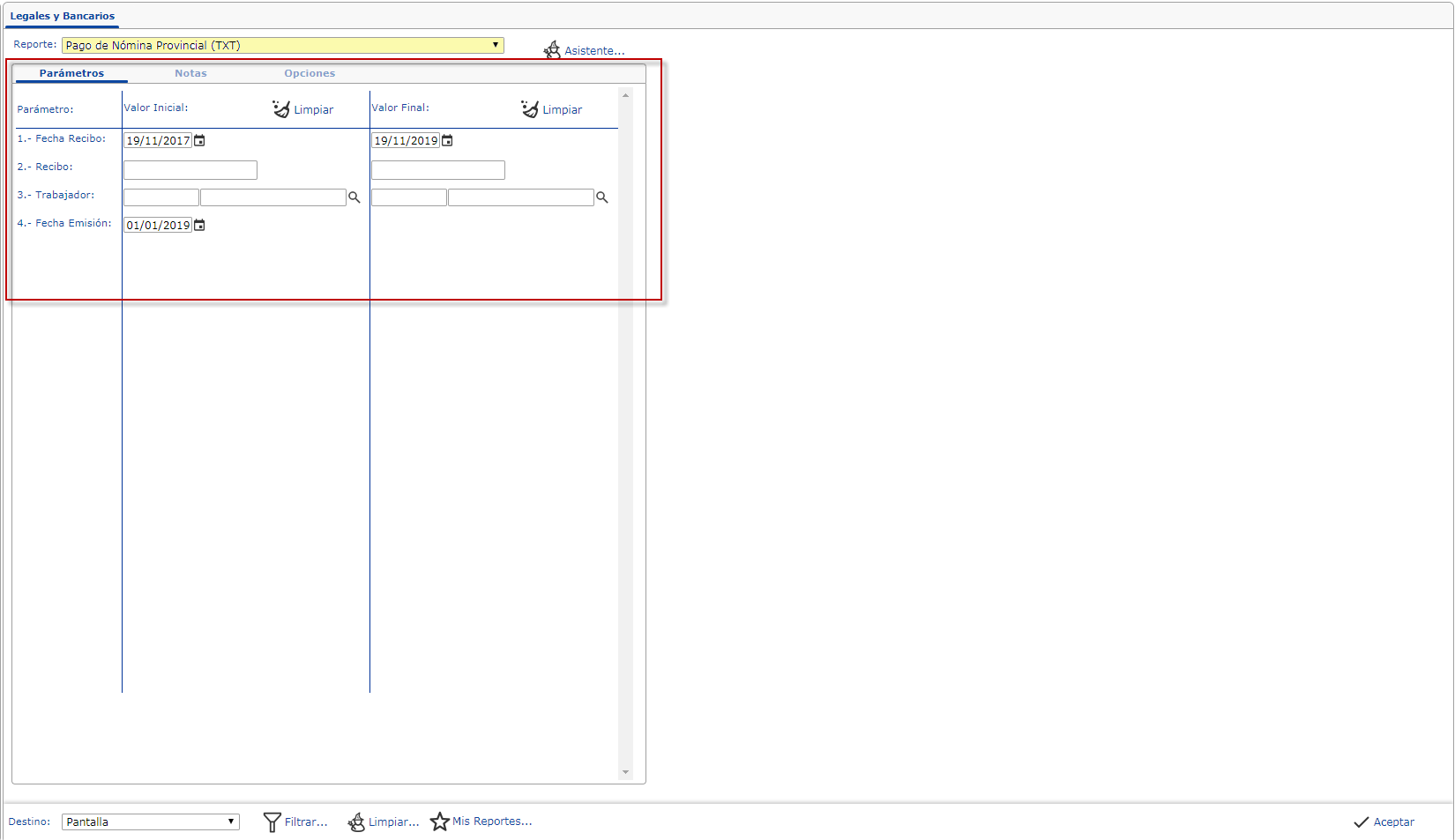The height and width of the screenshot is (840, 1455).
Task: Search Trabajador final value with magnifier
Action: tap(602, 197)
